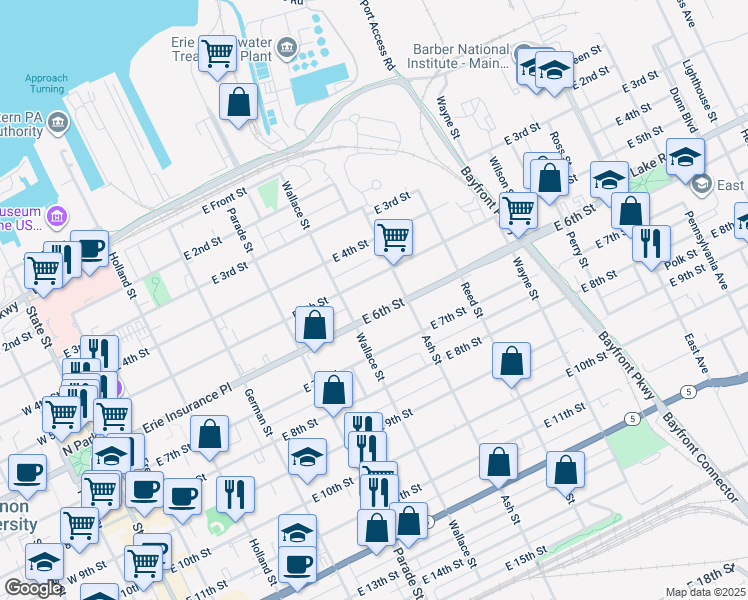This screenshot has height=600, width=748.
Task: Click the 'Map data ©2025' attribution text
Action: [x=706, y=593]
